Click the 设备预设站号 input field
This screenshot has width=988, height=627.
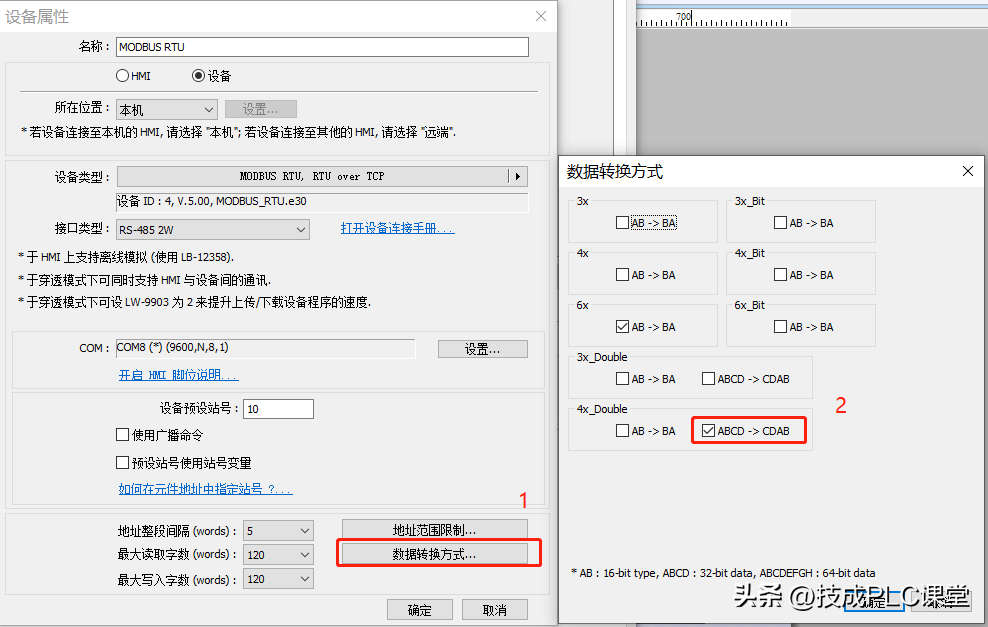pyautogui.click(x=278, y=409)
